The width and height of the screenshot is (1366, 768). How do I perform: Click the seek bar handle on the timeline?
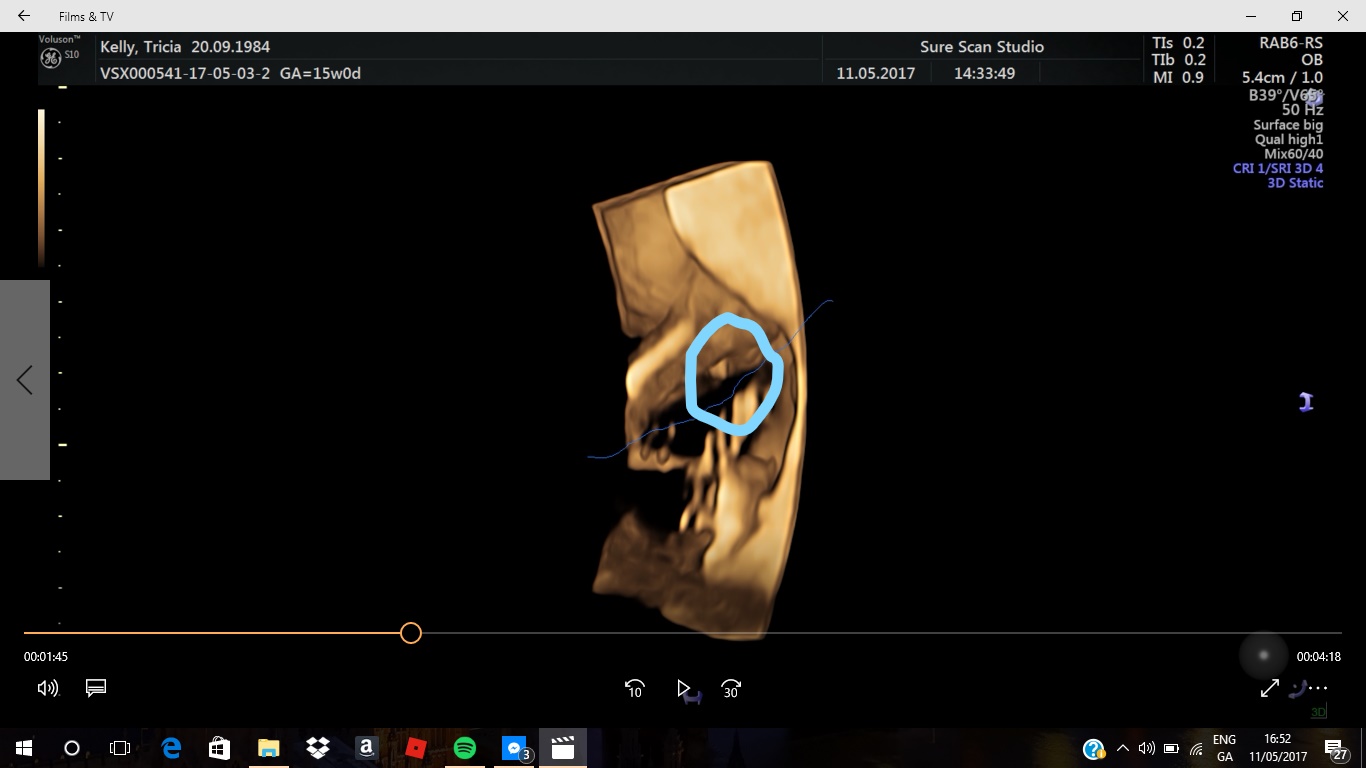tap(410, 633)
